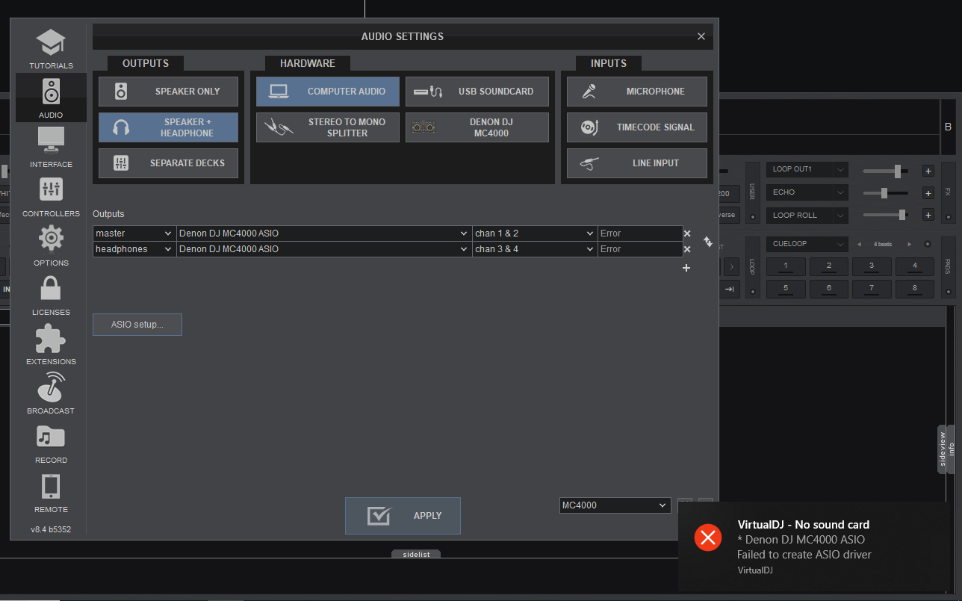Screen dimensions: 969x601
Task: Open the Licenses section
Action: point(51,295)
